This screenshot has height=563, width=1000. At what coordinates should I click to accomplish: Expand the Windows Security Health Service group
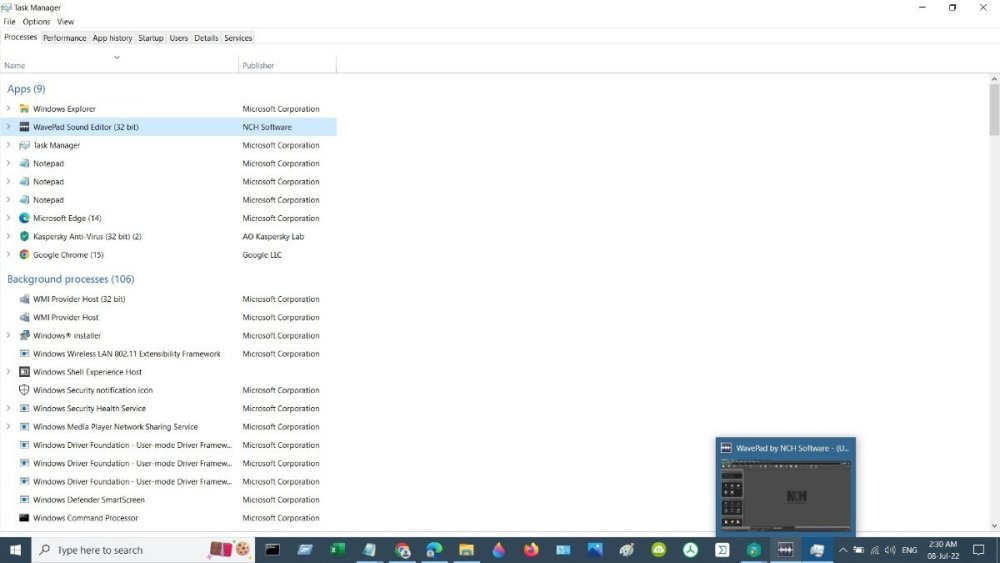tap(8, 408)
